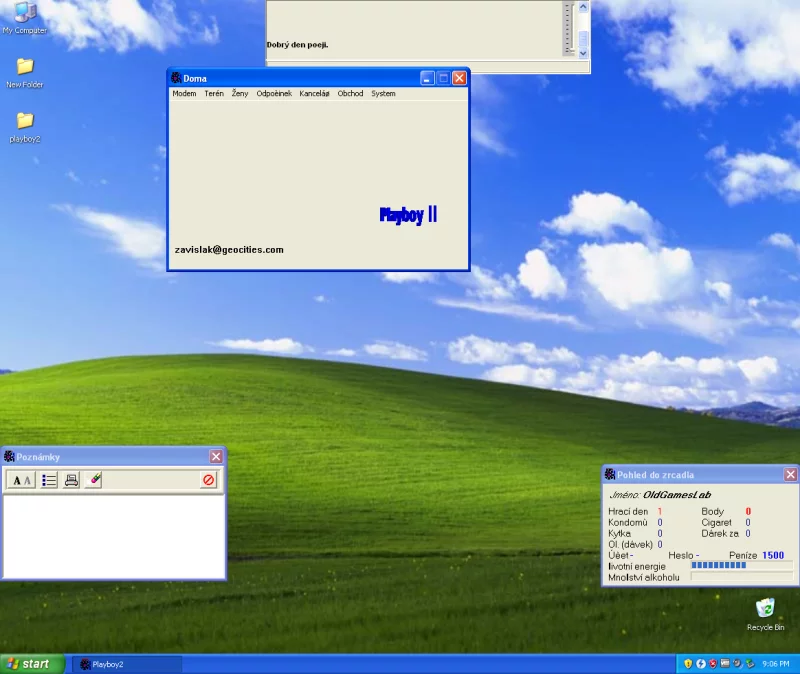Open the Recycle Bin icon
The height and width of the screenshot is (674, 800).
click(x=765, y=614)
